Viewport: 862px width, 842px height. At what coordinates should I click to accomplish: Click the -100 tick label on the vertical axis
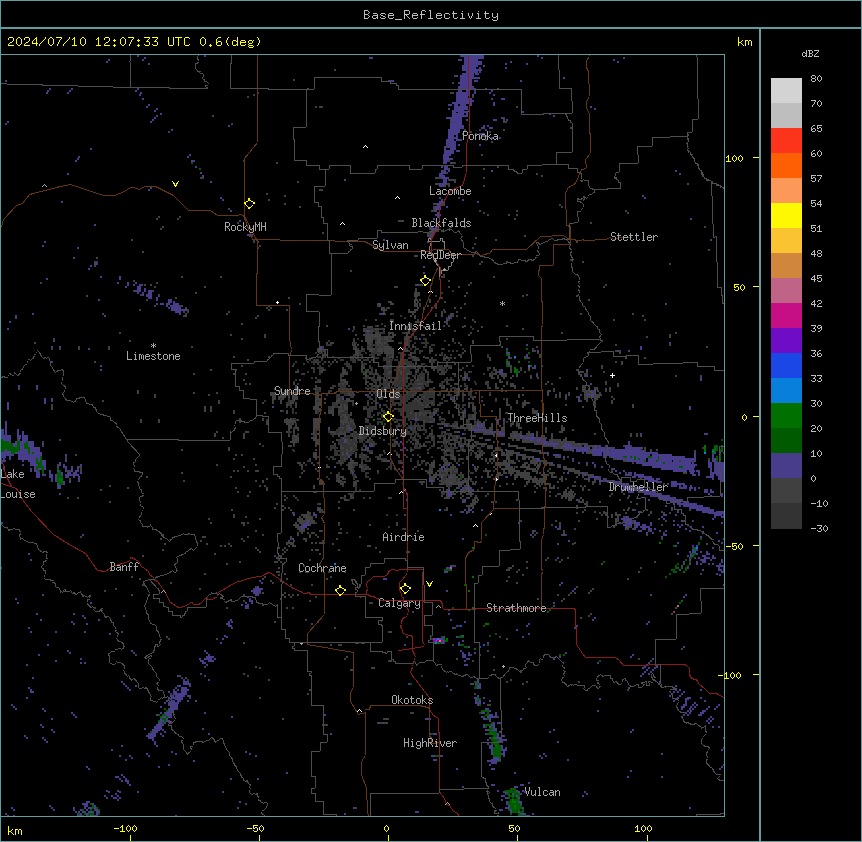tap(731, 675)
